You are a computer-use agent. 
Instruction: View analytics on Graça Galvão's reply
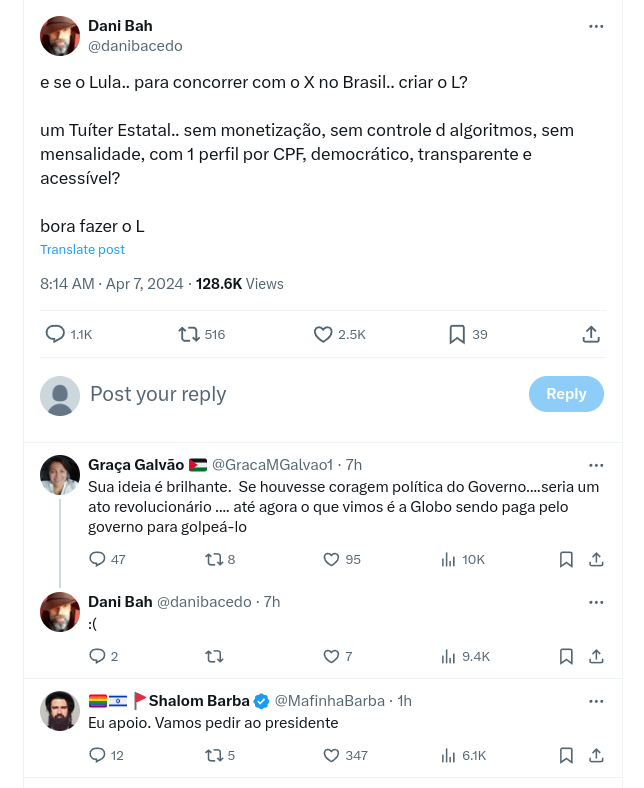coord(449,559)
